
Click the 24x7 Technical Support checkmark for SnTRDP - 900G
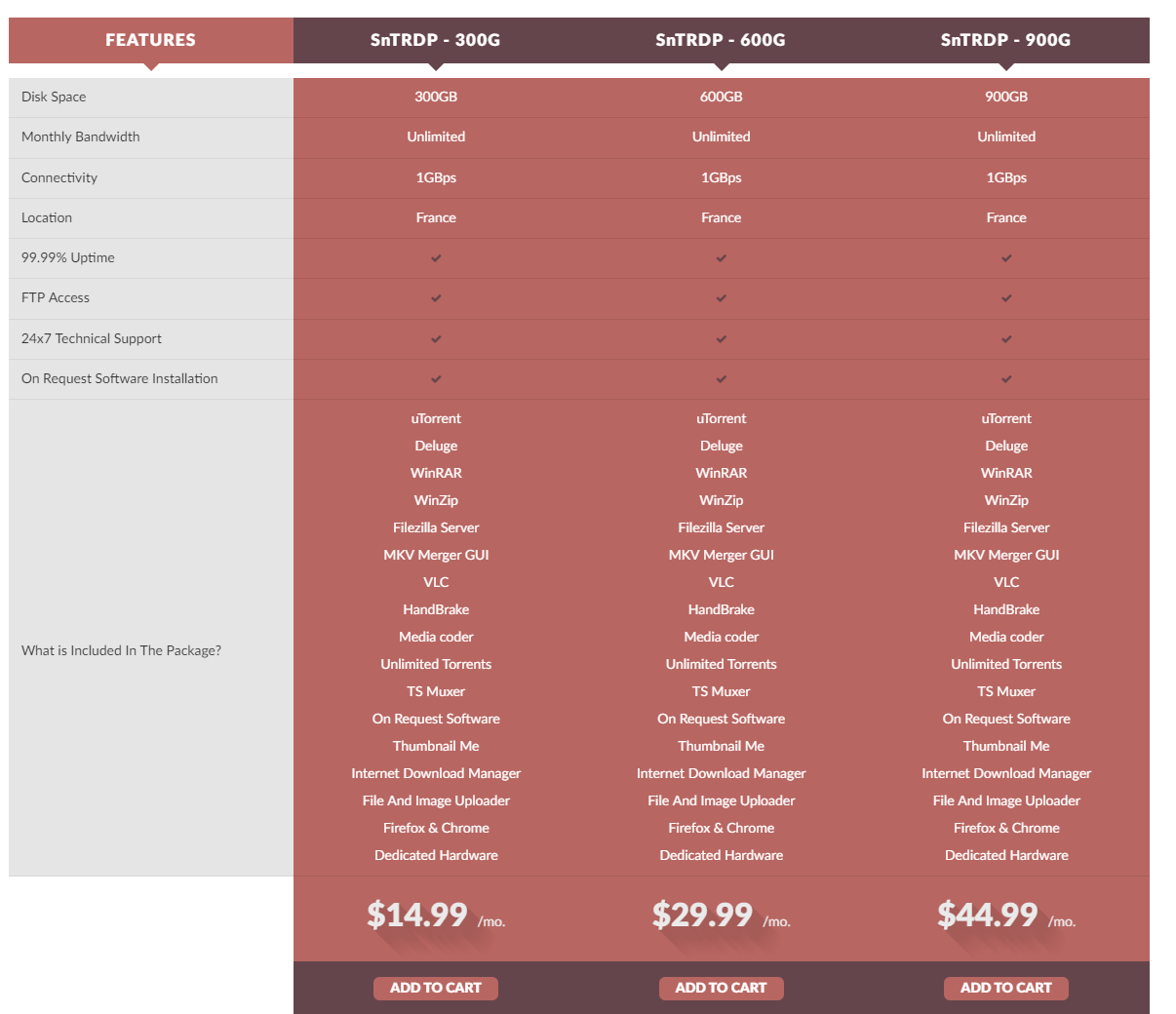(x=1006, y=339)
